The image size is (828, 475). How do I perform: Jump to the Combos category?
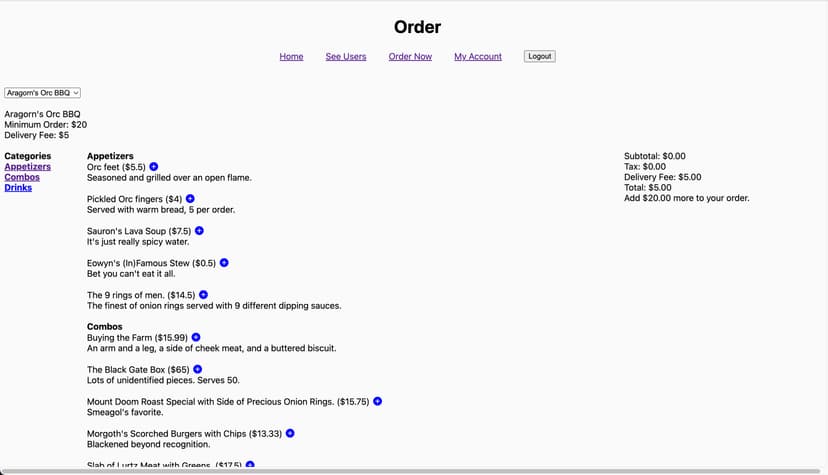[22, 177]
